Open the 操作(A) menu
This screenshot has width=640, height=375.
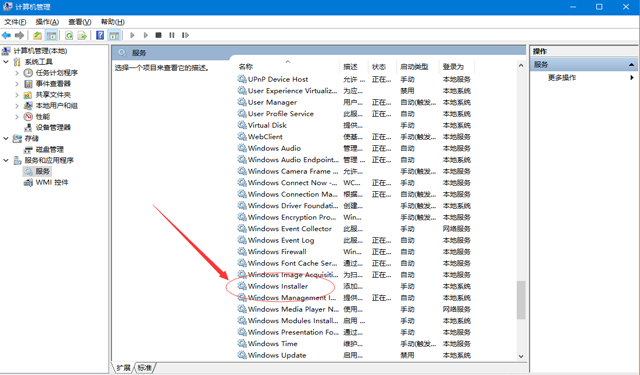47,22
